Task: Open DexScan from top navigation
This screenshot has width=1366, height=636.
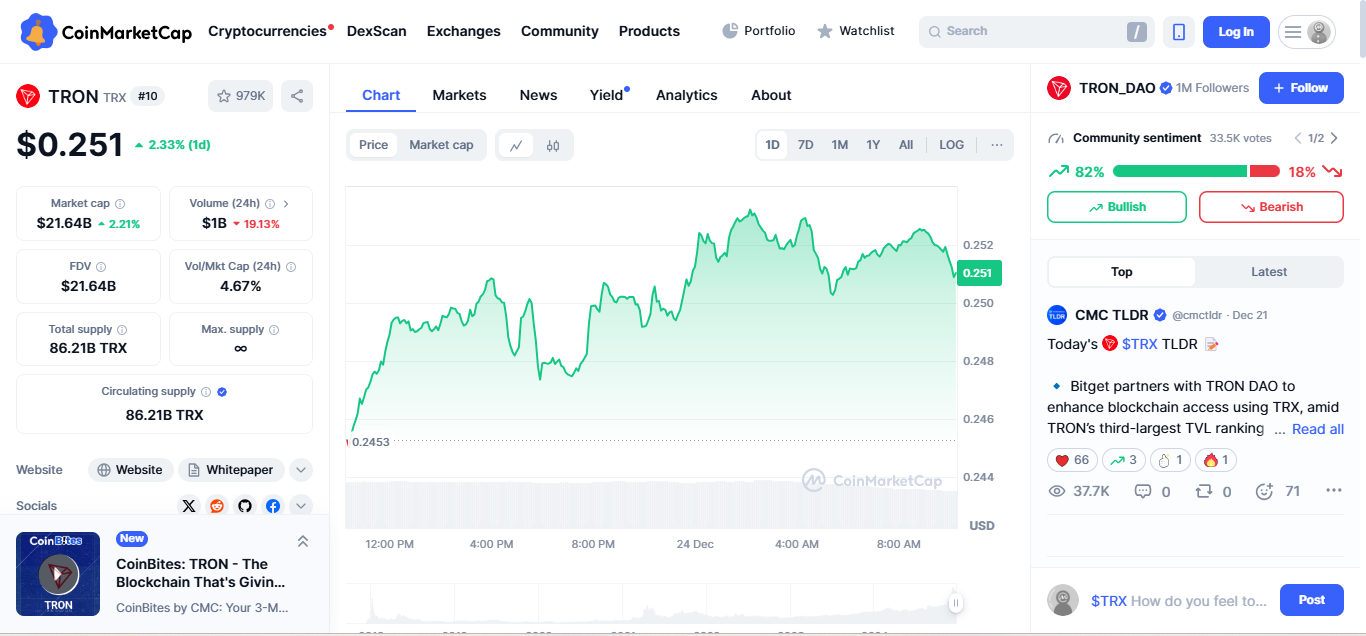Action: point(377,31)
